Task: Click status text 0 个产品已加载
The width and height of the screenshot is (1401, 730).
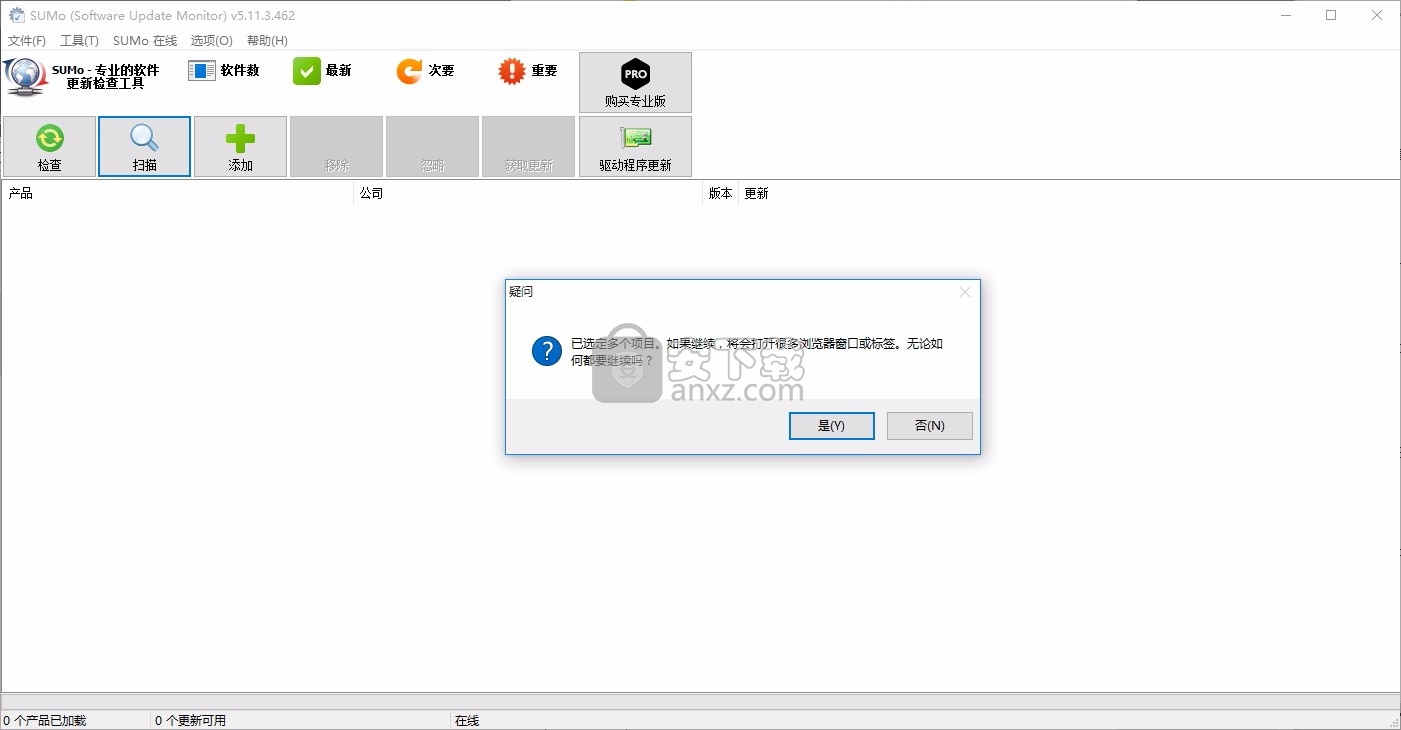Action: tap(44, 720)
